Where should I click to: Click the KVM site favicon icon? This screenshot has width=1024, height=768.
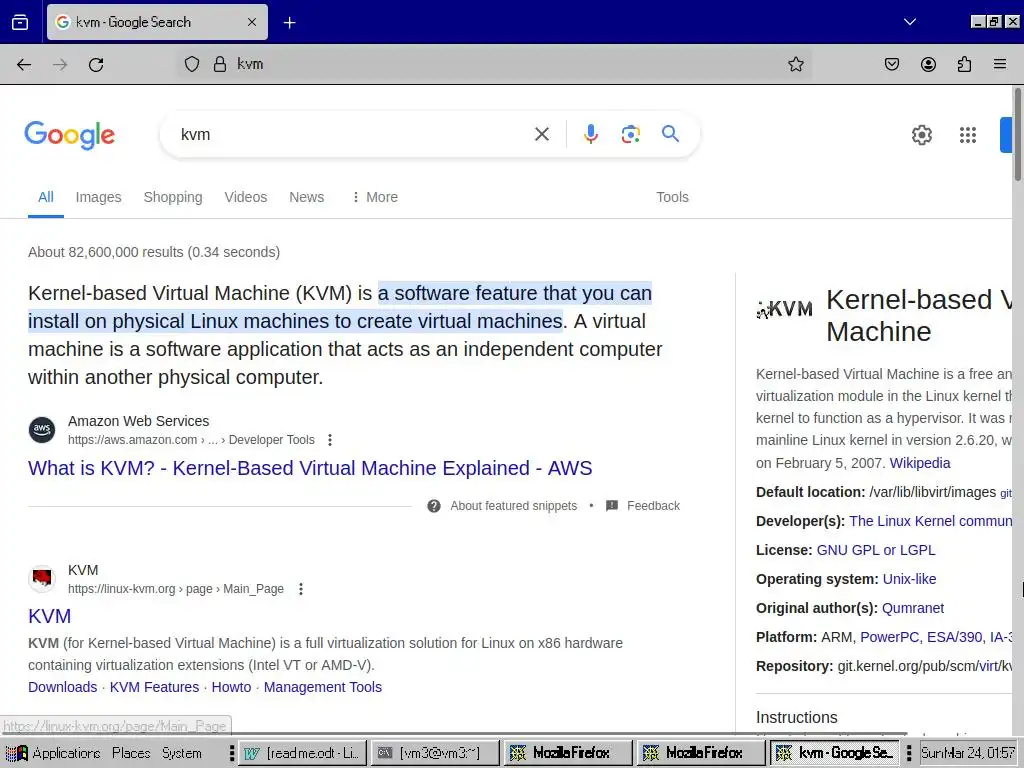coord(42,579)
